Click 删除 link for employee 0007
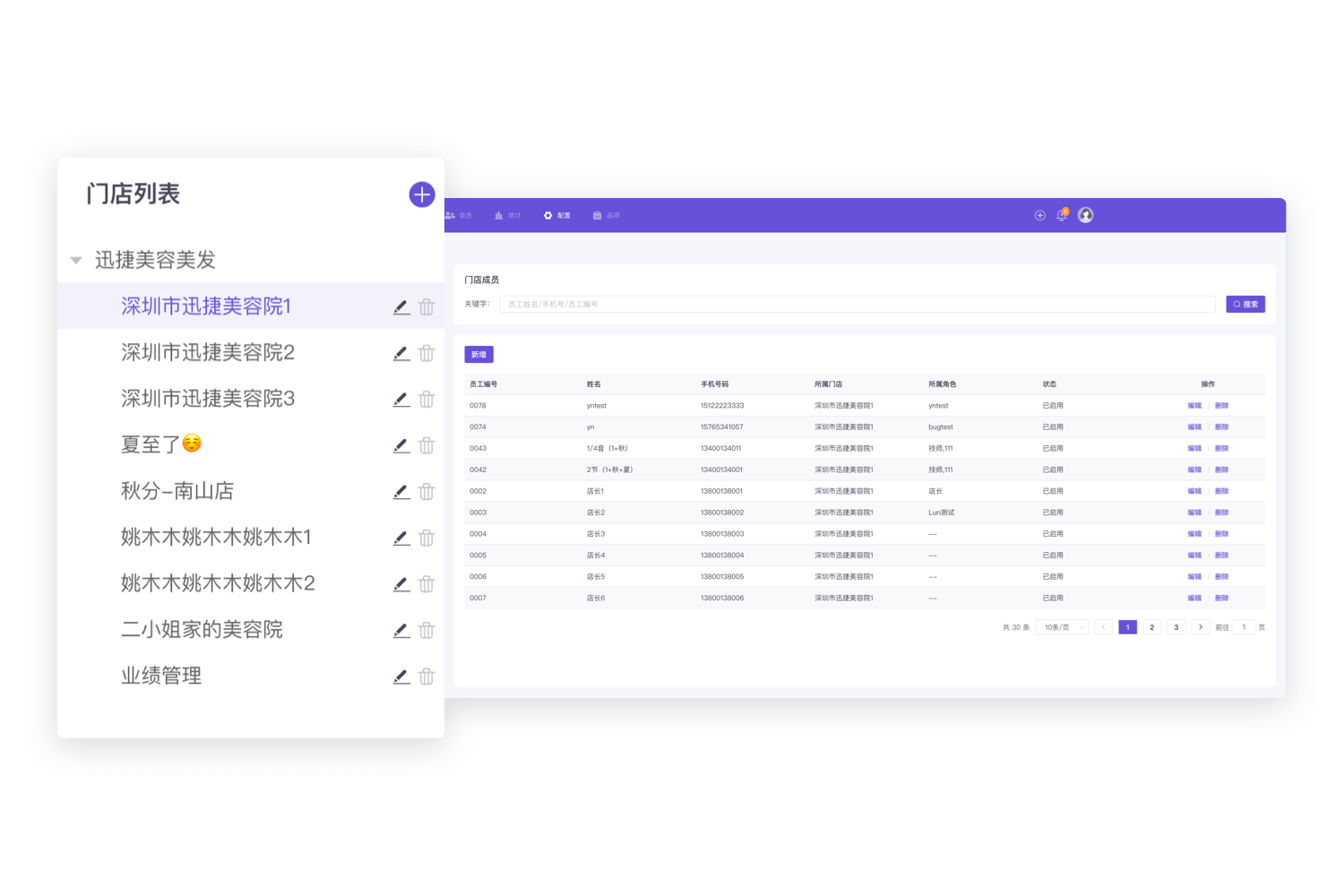Image resolution: width=1344 pixels, height=896 pixels. (1221, 599)
